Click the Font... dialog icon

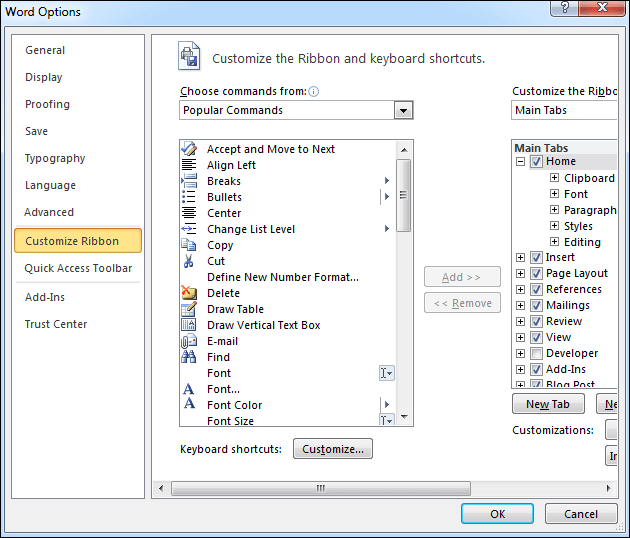coord(188,389)
